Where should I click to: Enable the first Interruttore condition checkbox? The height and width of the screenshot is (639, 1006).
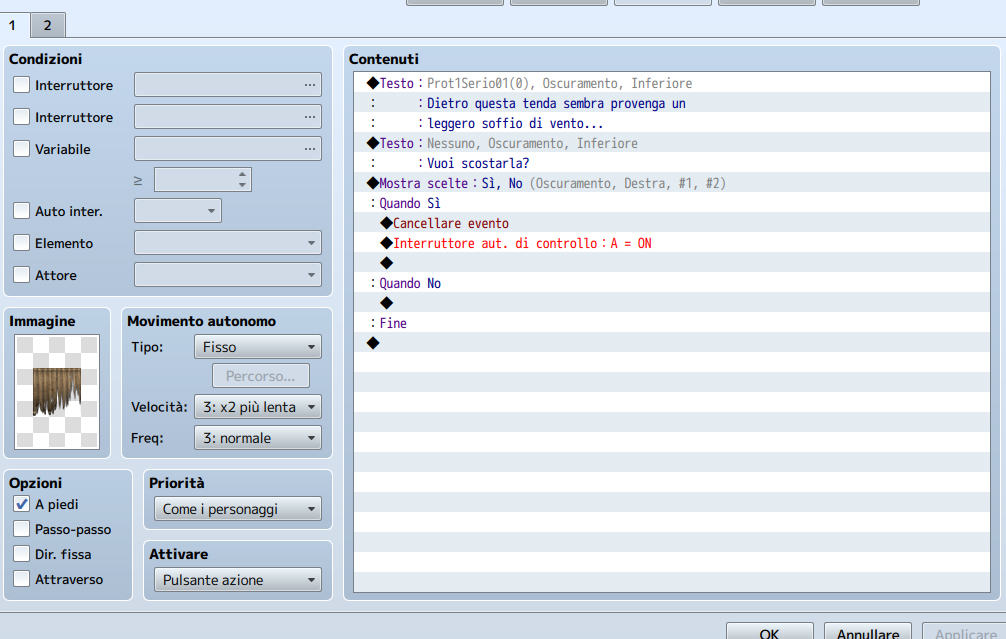[x=21, y=86]
